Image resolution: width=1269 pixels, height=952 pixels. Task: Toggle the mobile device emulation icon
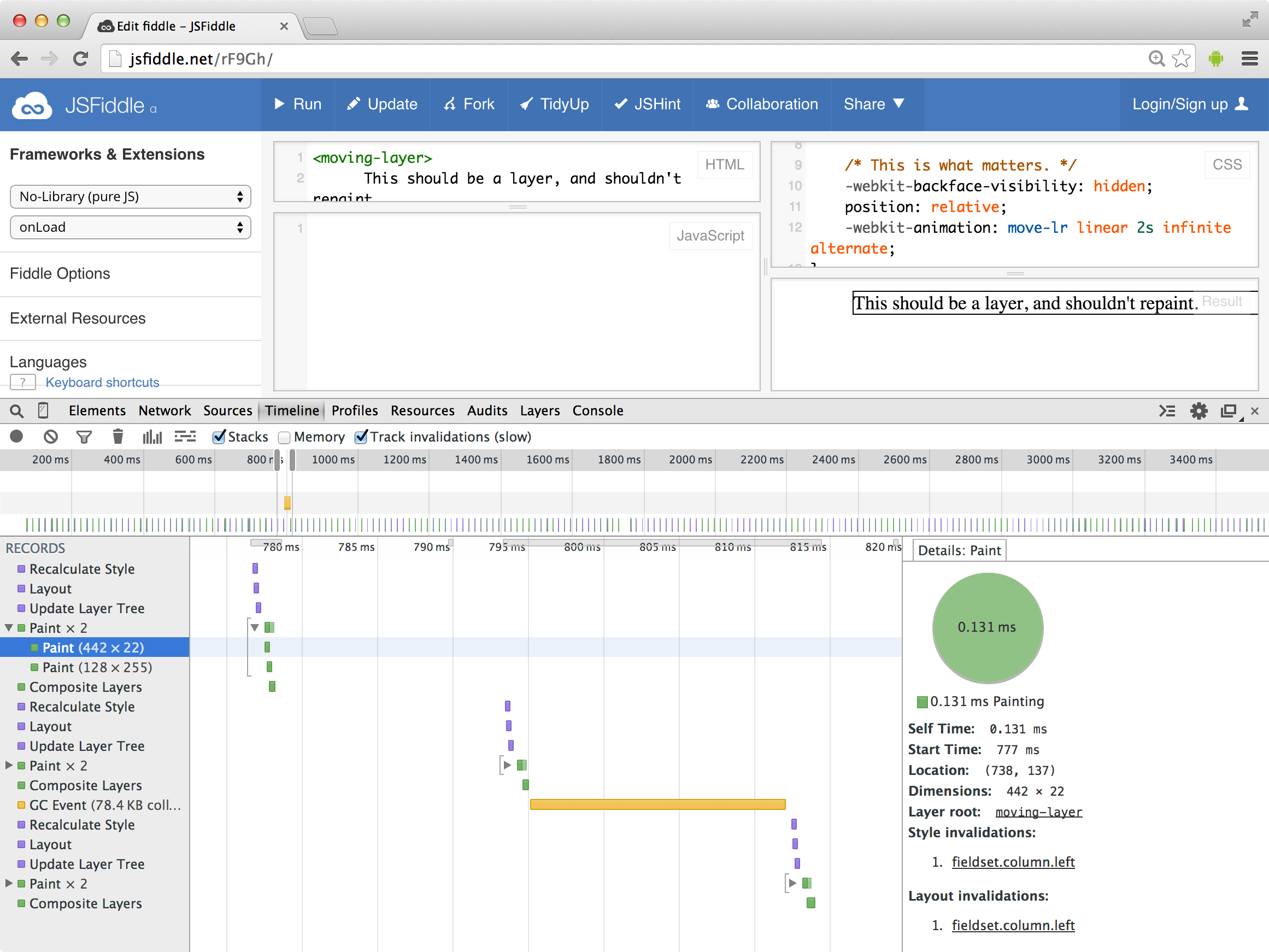43,411
